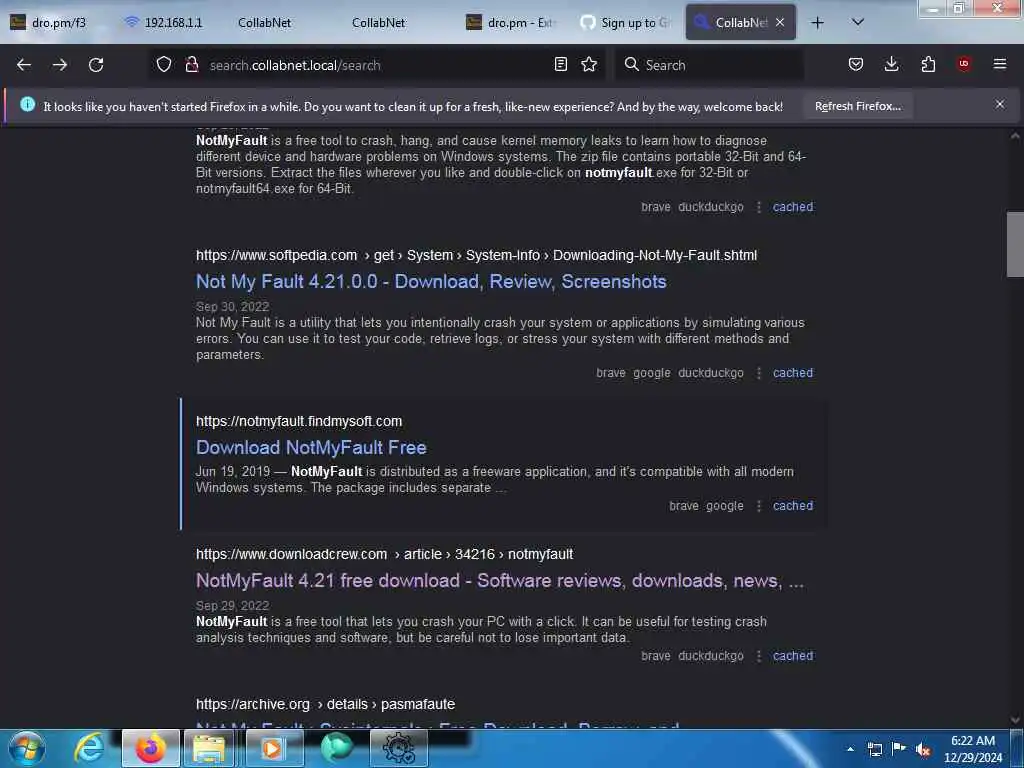Open NotMyFault 4.21 free download result
1024x768 pixels.
pyautogui.click(x=500, y=581)
